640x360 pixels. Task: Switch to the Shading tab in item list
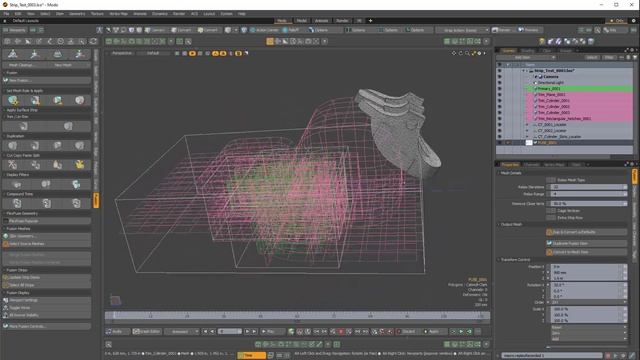(x=527, y=51)
